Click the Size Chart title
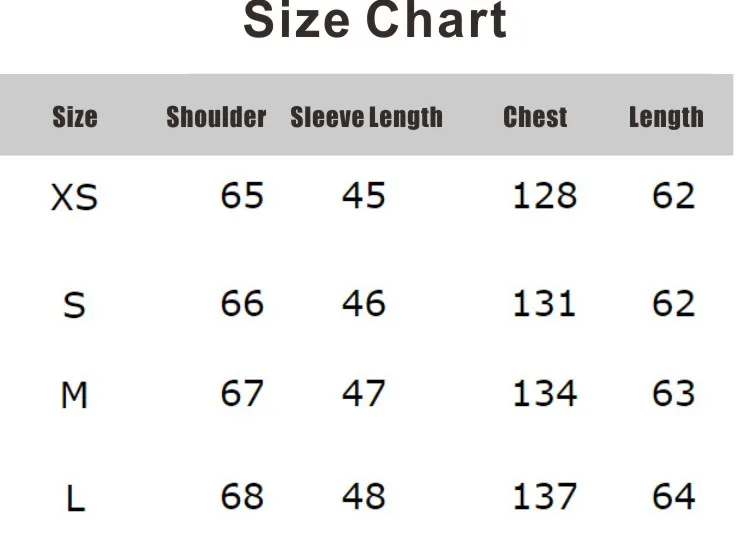The height and width of the screenshot is (540, 750). coord(375,20)
